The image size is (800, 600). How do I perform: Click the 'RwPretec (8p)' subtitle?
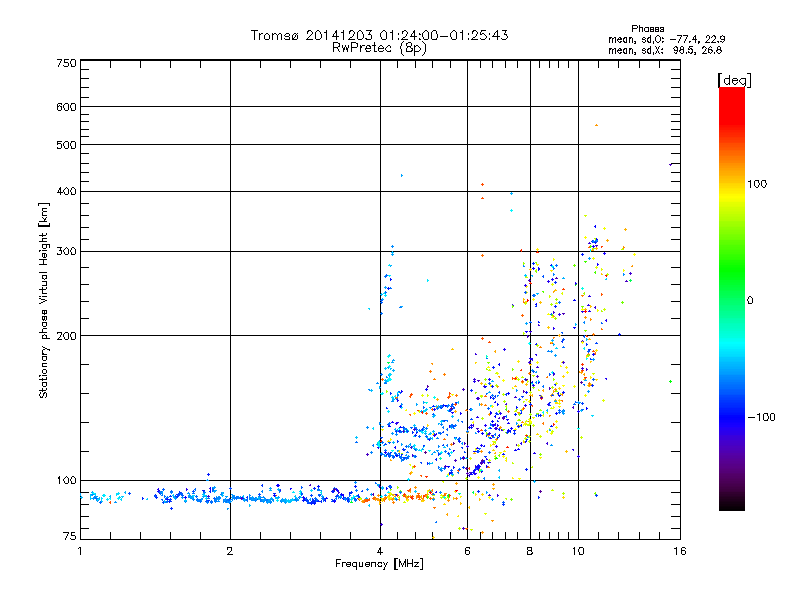point(379,48)
